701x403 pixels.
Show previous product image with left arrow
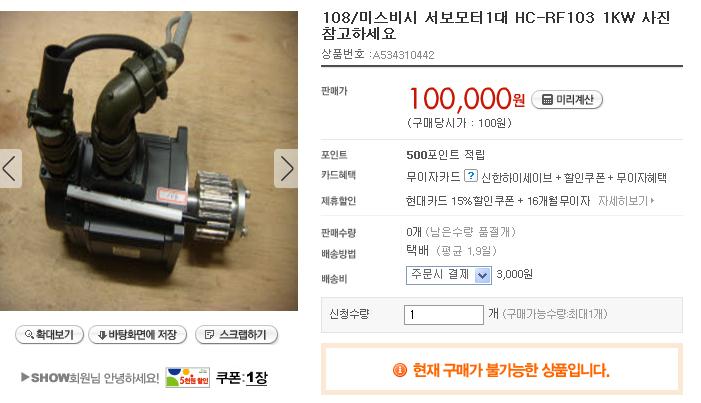[x=10, y=169]
